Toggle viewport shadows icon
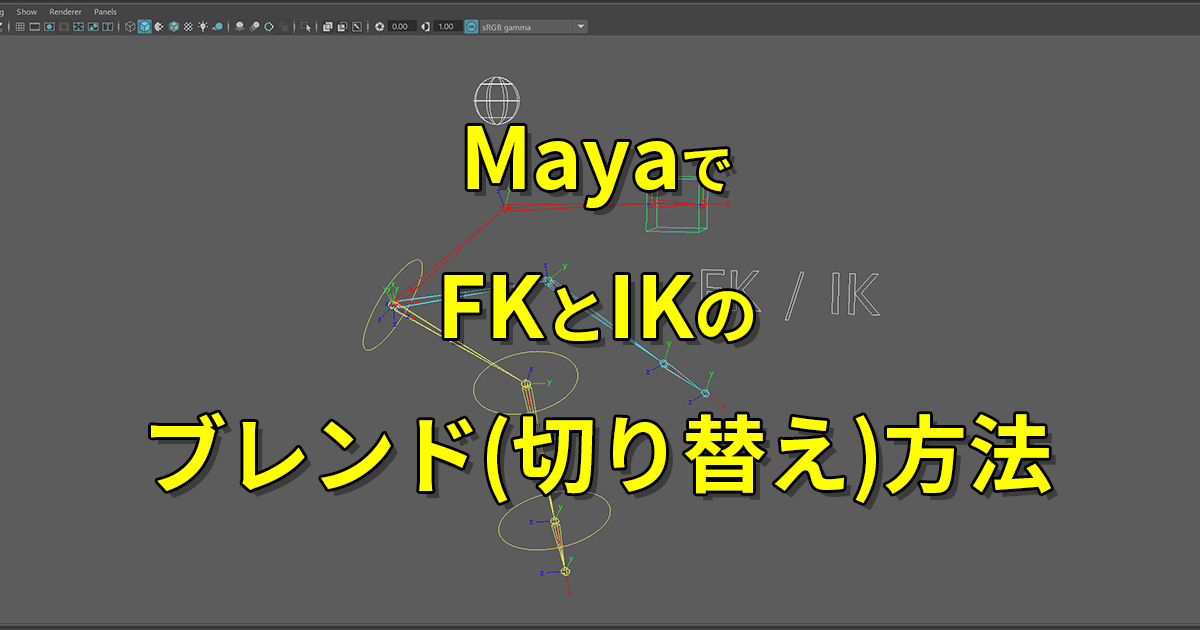This screenshot has height=630, width=1200. (x=218, y=26)
